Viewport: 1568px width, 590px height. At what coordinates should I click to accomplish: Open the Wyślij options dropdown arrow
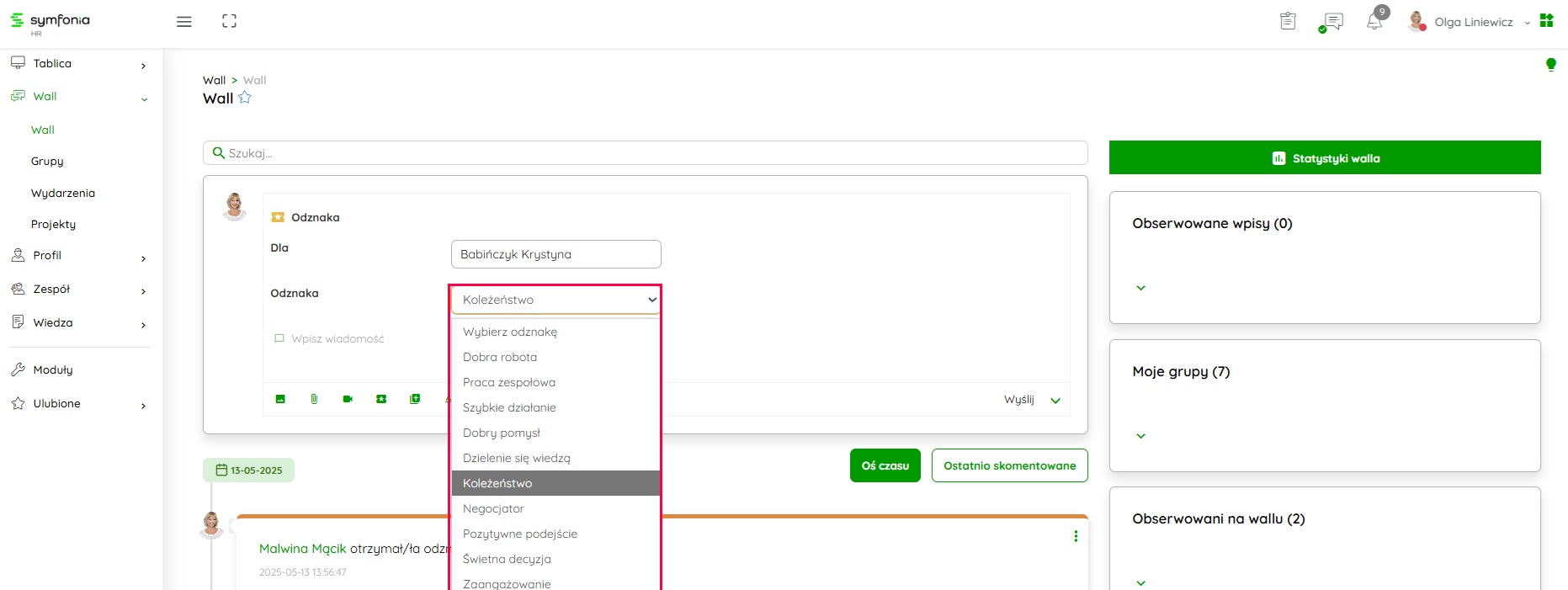point(1055,401)
